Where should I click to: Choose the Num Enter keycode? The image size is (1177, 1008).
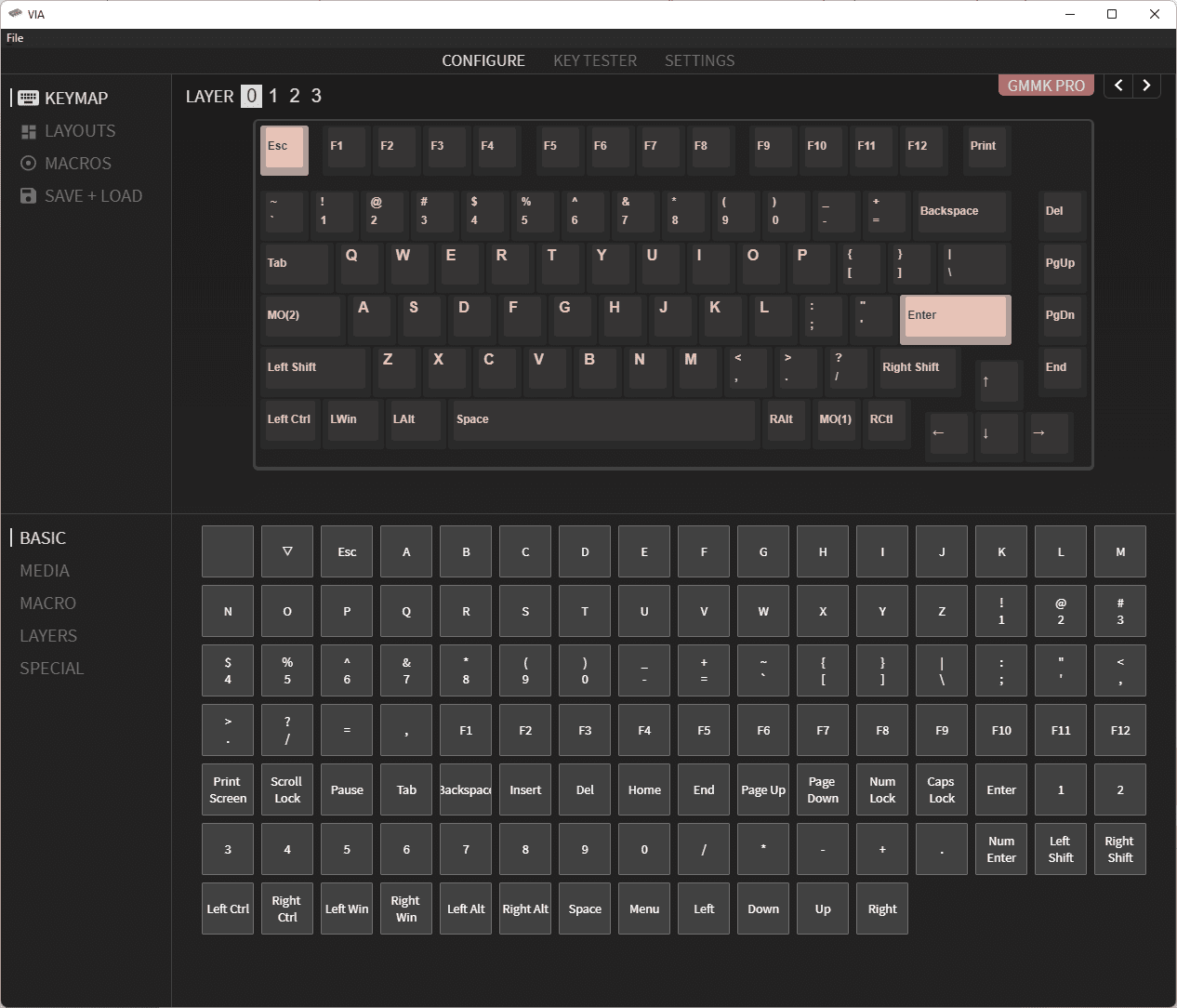point(1001,849)
